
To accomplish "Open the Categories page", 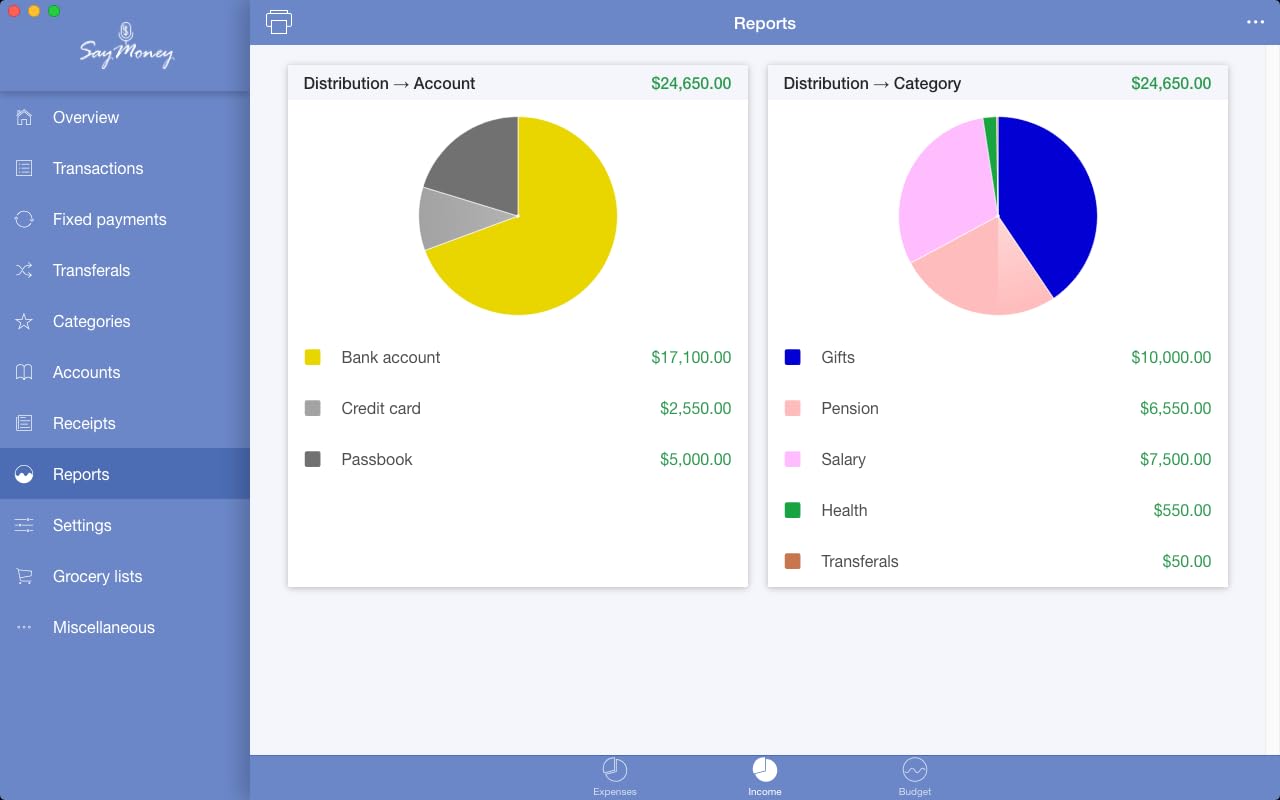I will coord(125,321).
